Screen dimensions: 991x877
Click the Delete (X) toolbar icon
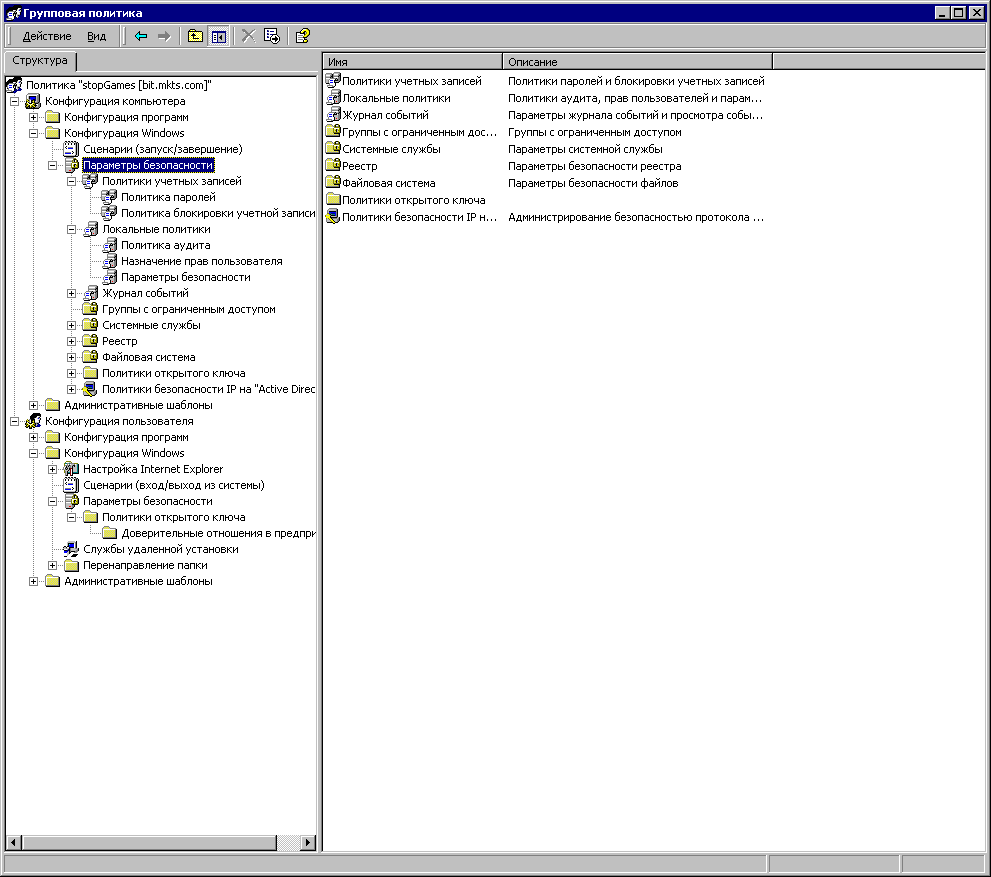248,37
